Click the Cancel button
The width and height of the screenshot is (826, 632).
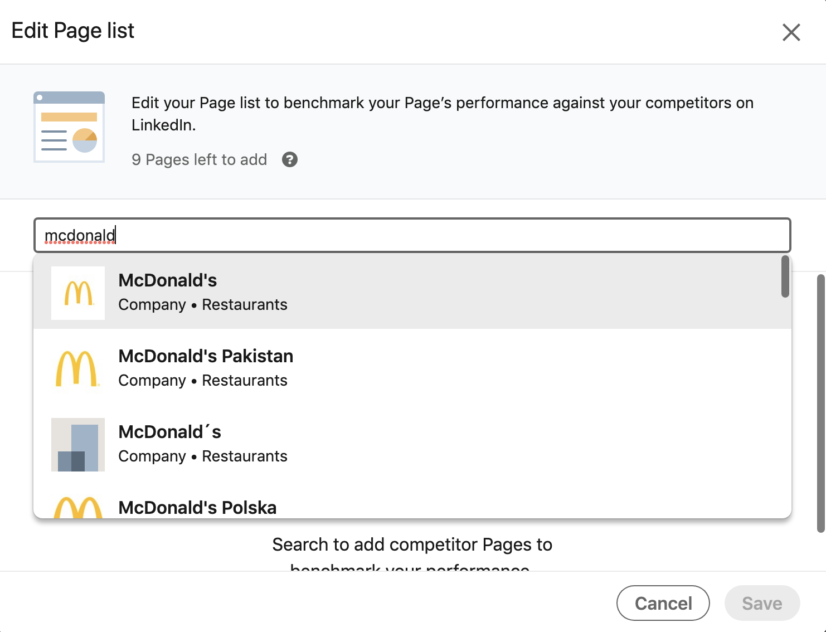(x=663, y=603)
